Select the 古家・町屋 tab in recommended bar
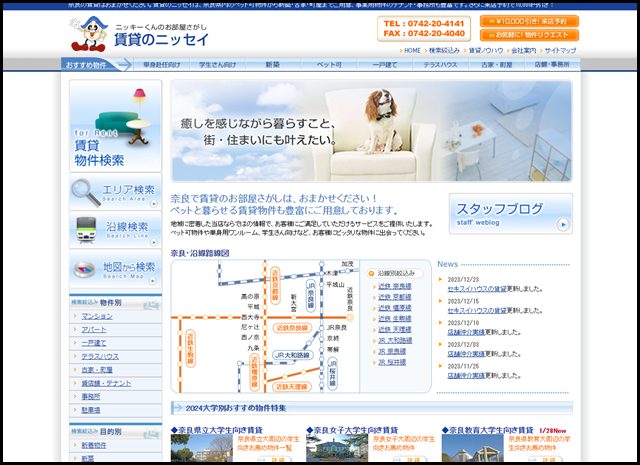 pos(496,65)
